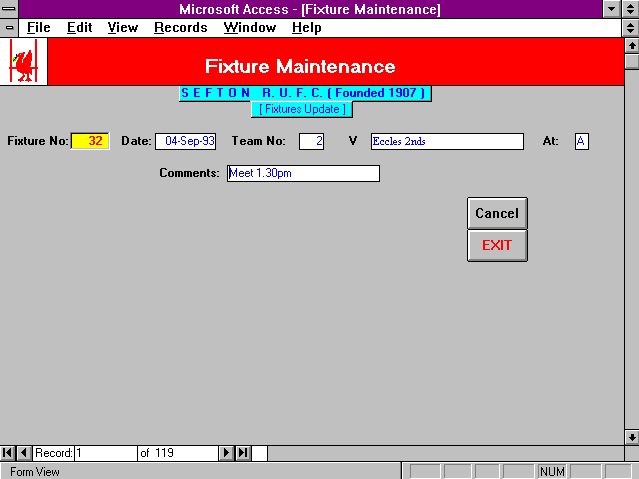Click the 'of 119' record count
This screenshot has width=639, height=479.
[157, 453]
